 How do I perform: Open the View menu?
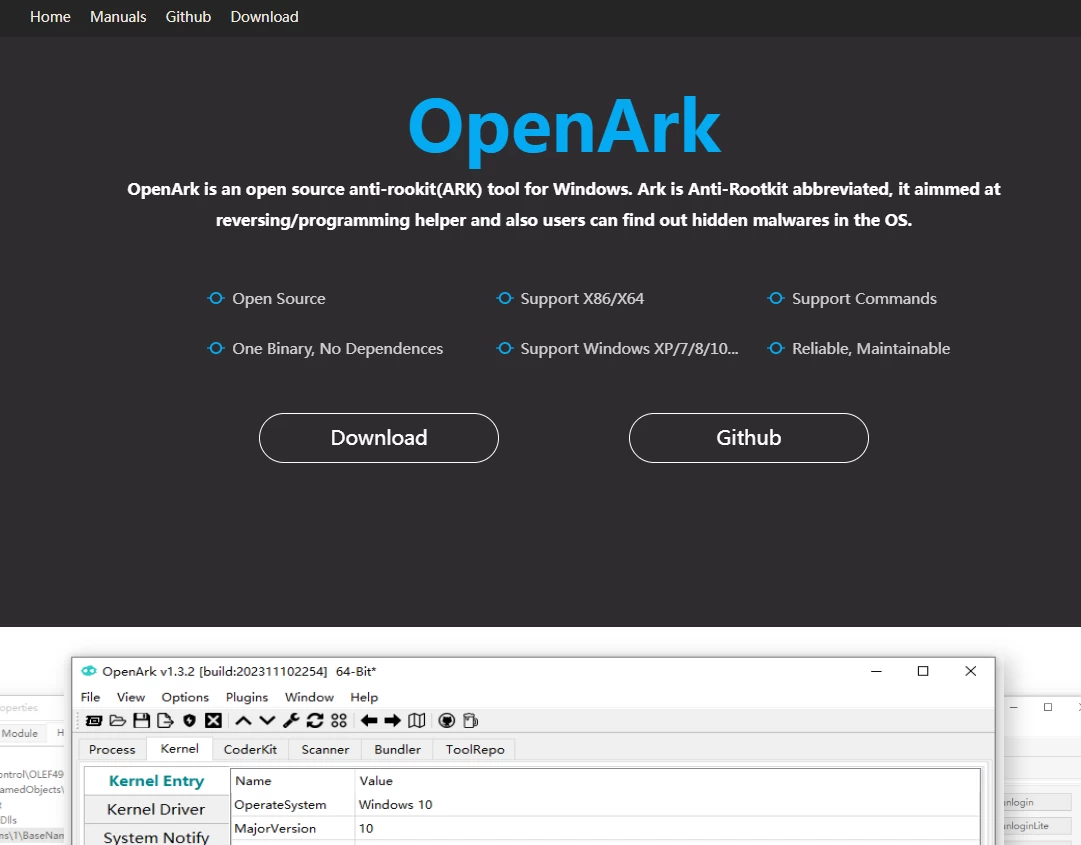coord(130,698)
